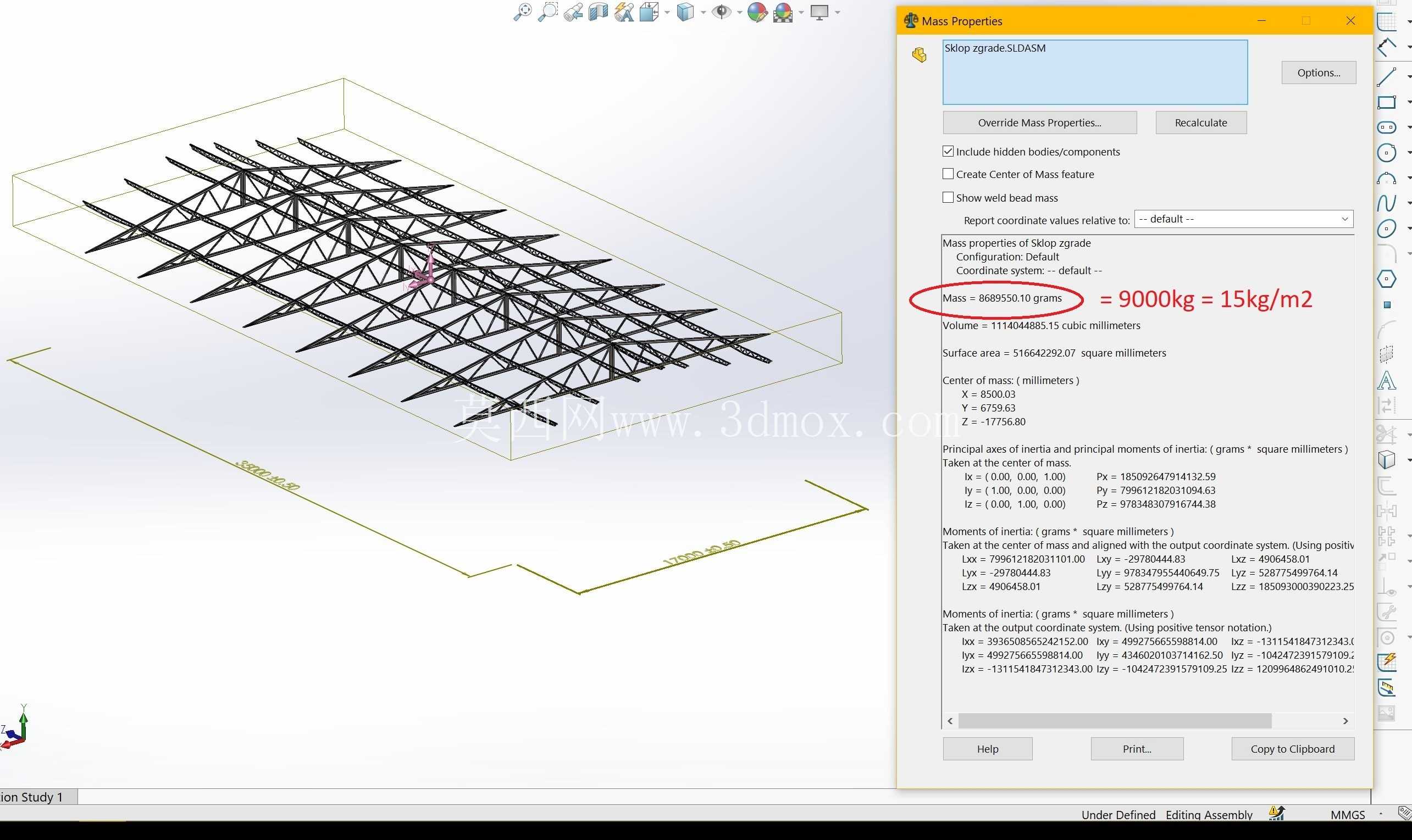
Task: Expand the View Settings monitor dropdown arrow
Action: coord(837,13)
